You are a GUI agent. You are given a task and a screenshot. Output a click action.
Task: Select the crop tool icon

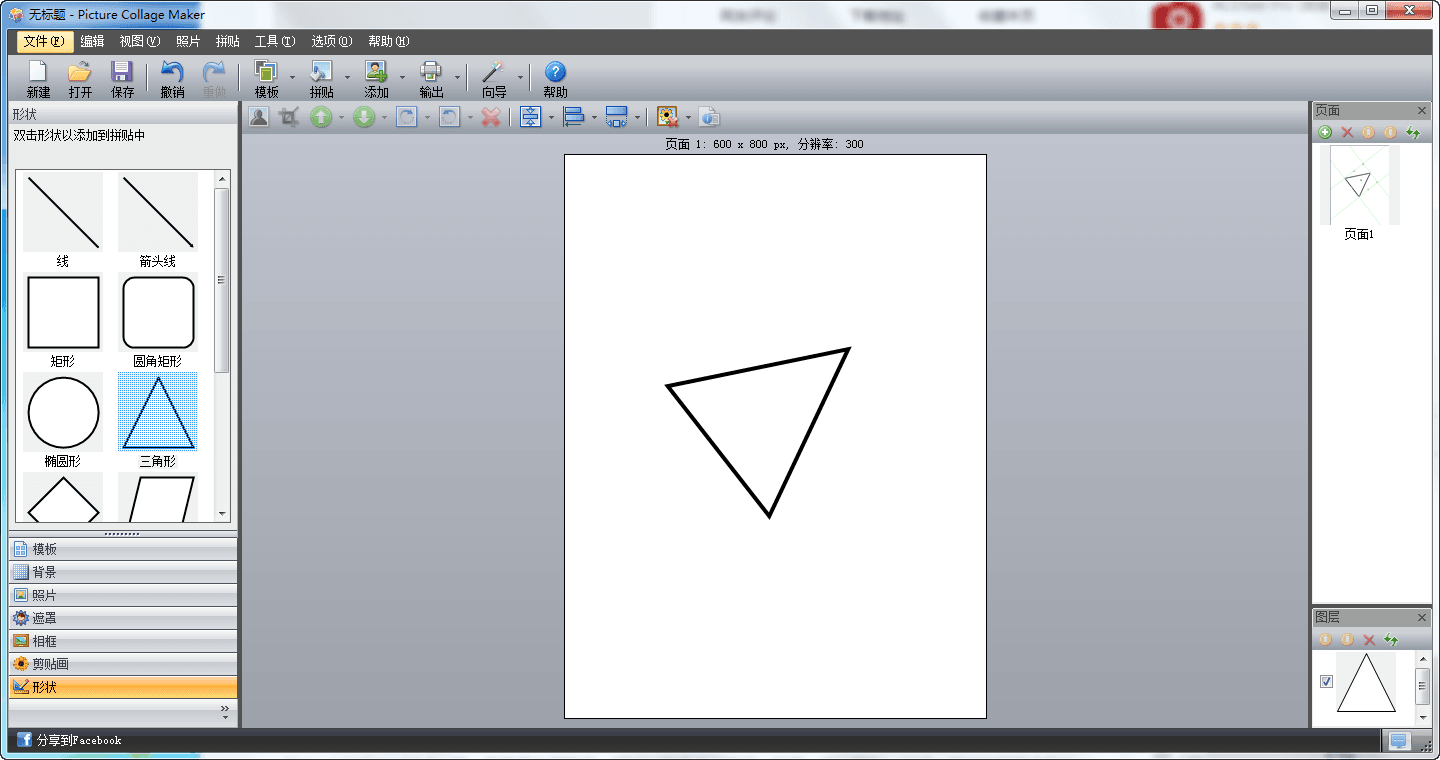(x=289, y=117)
